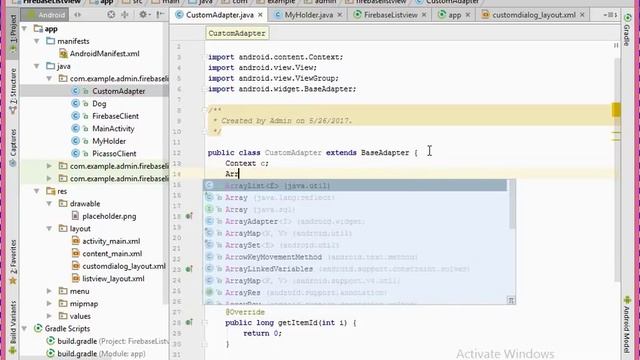Image resolution: width=640 pixels, height=360 pixels.
Task: Choose ArrayRes completion suggestion
Action: (x=355, y=293)
